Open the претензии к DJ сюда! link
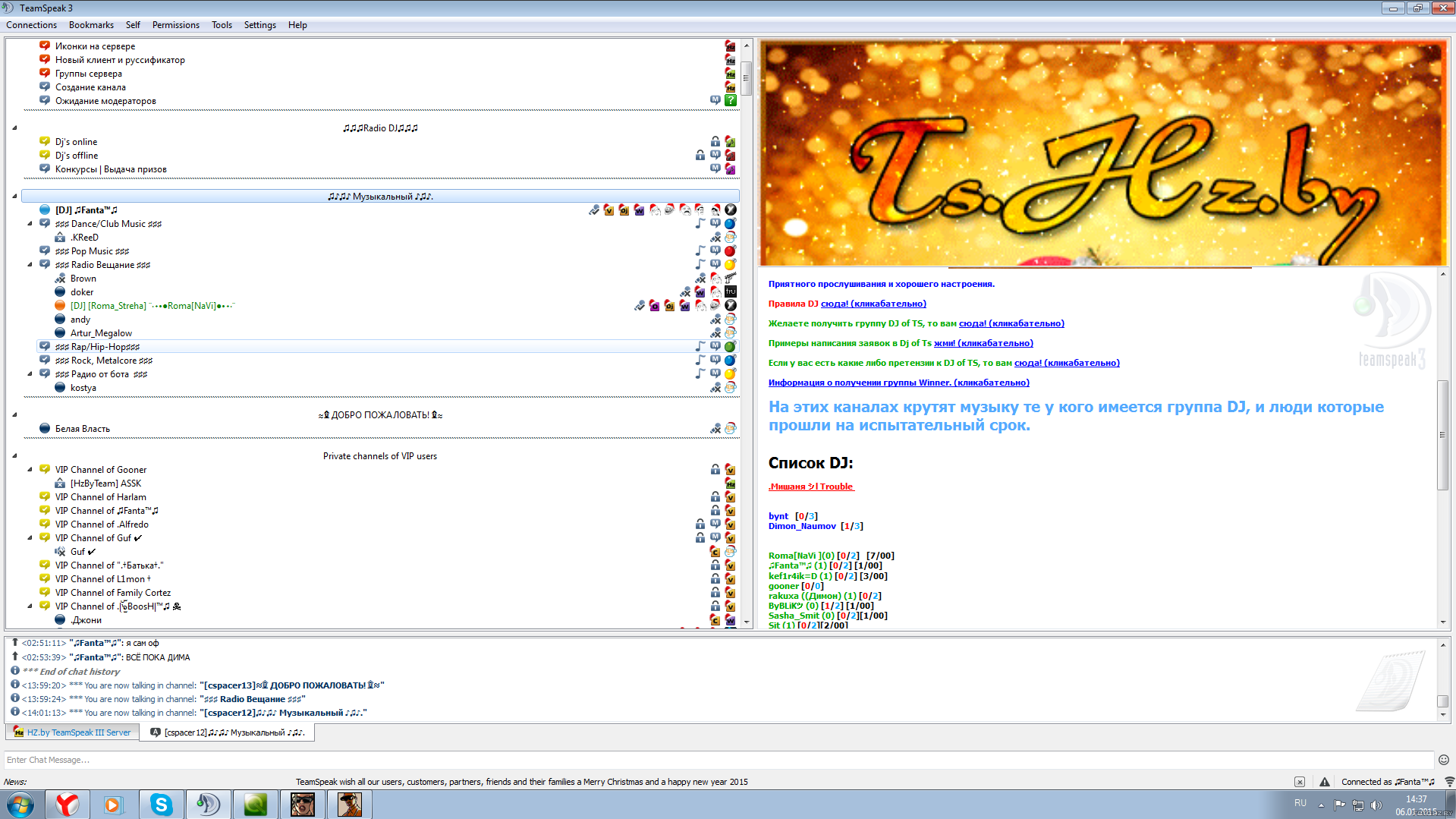The image size is (1456, 819). pyautogui.click(x=1067, y=363)
